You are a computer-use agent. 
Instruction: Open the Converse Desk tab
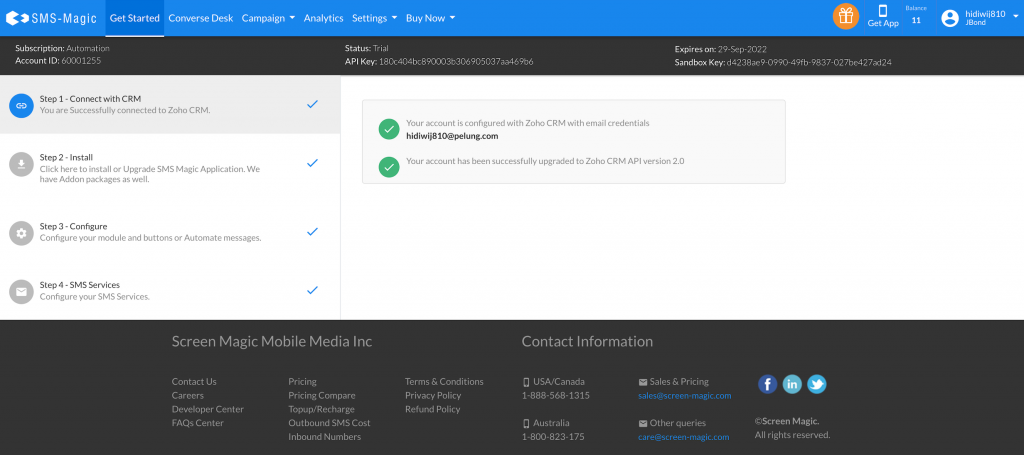point(200,18)
